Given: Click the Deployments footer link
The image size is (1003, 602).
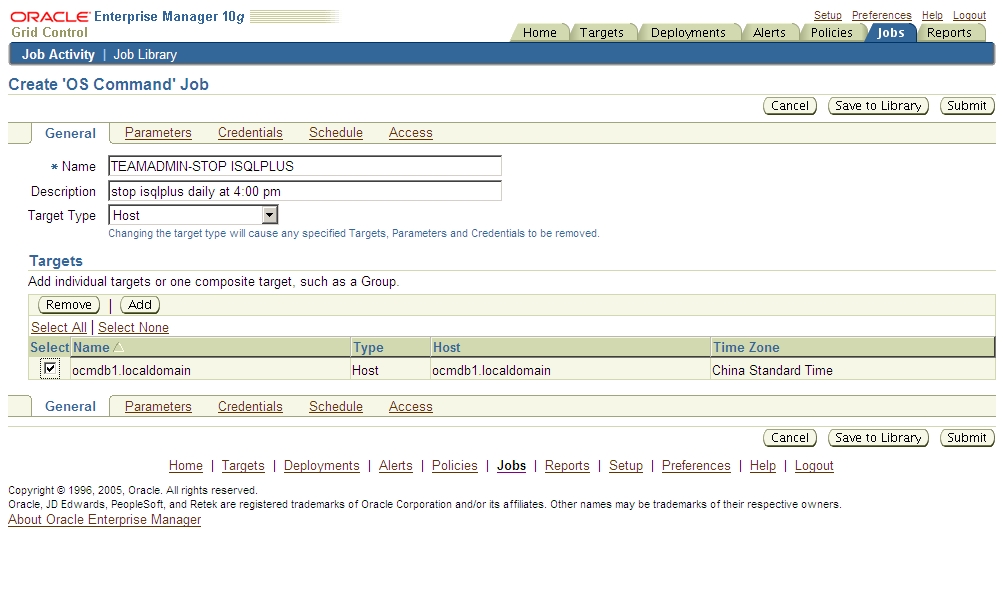Looking at the screenshot, I should 322,466.
